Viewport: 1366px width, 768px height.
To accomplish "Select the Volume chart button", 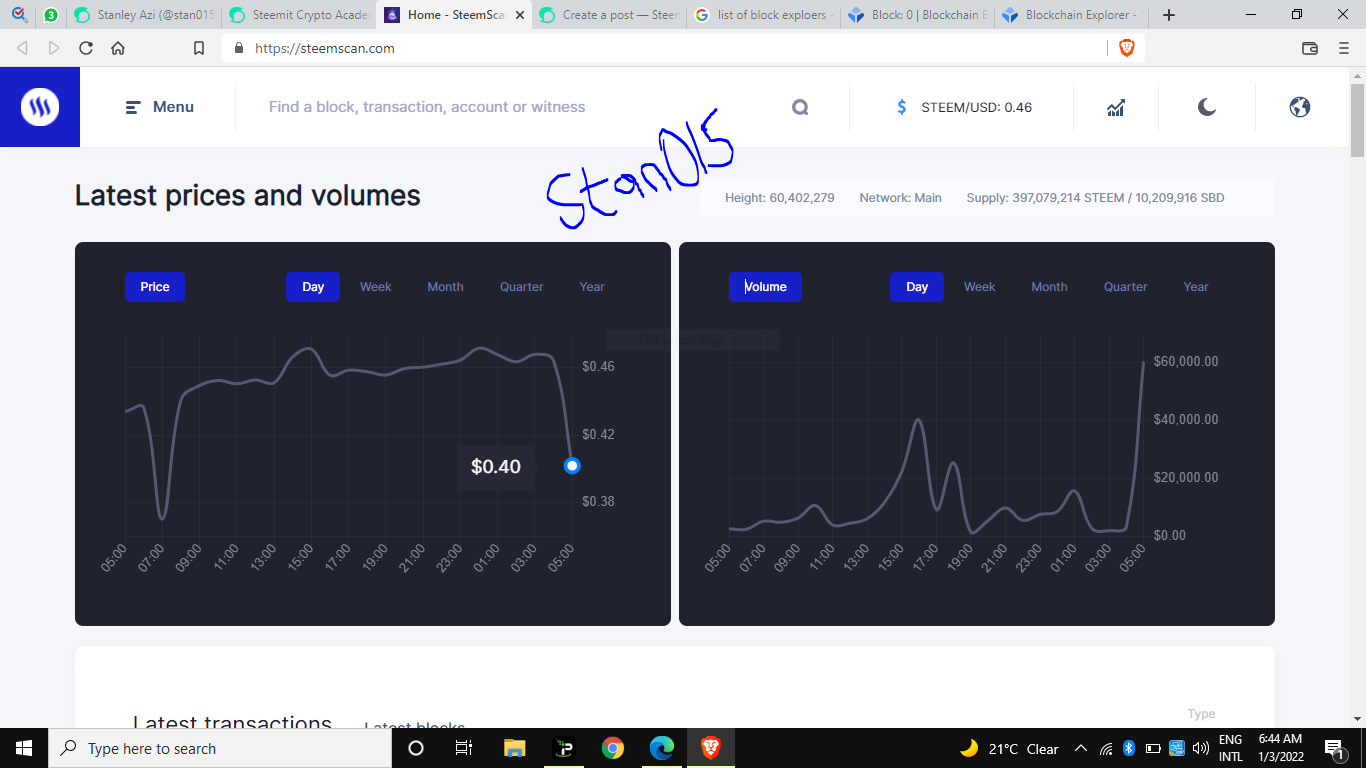I will (765, 287).
